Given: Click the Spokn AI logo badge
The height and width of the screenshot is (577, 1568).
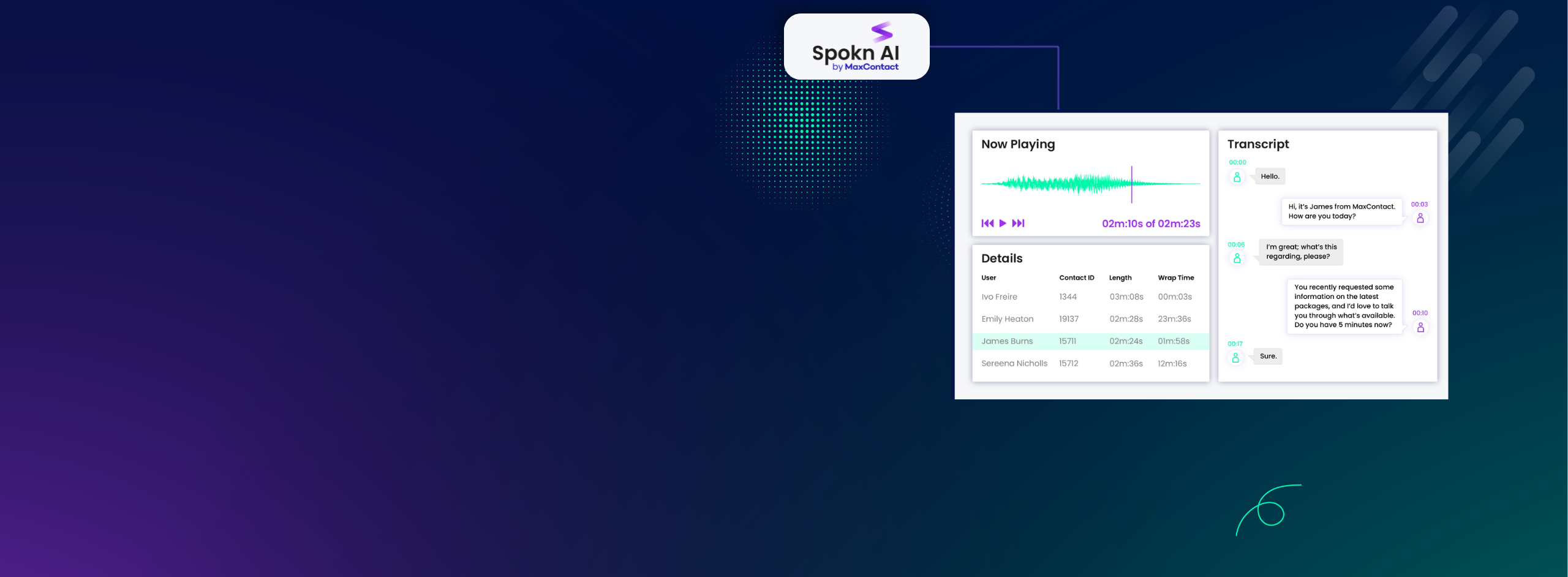Looking at the screenshot, I should pyautogui.click(x=856, y=47).
